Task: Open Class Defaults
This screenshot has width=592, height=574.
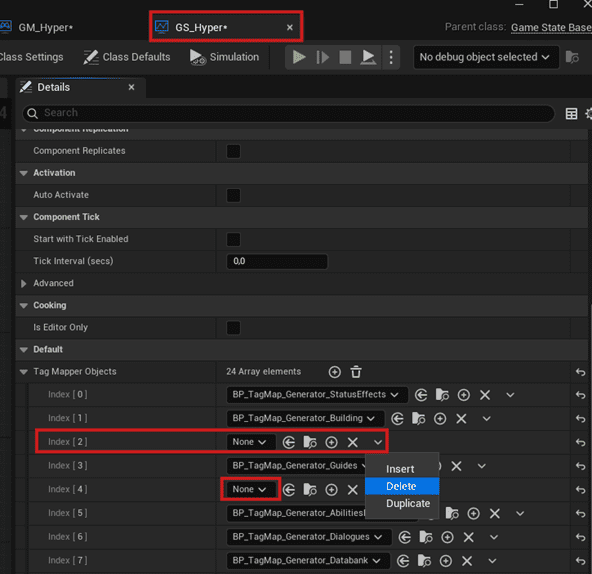Action: tap(127, 57)
